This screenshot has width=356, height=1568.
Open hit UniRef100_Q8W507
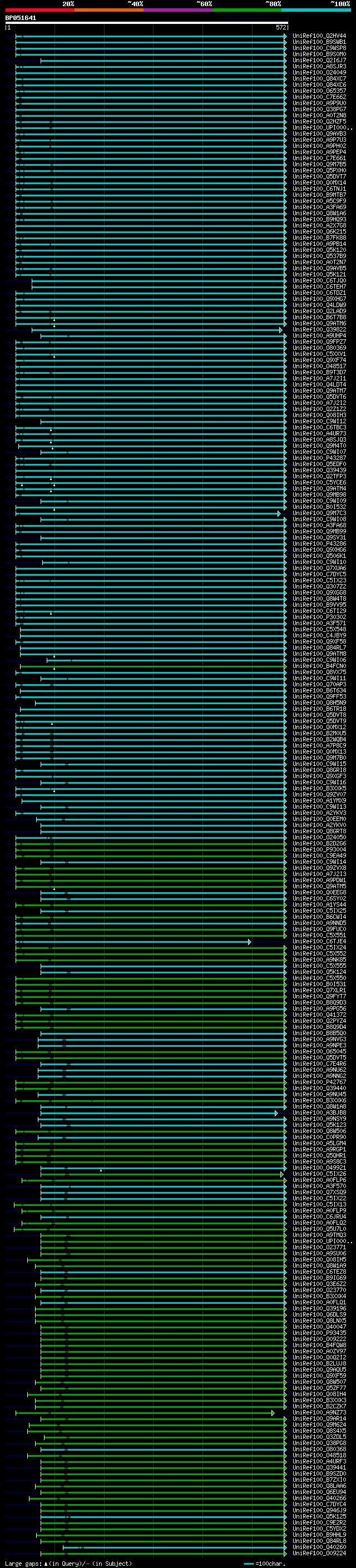point(319,1382)
